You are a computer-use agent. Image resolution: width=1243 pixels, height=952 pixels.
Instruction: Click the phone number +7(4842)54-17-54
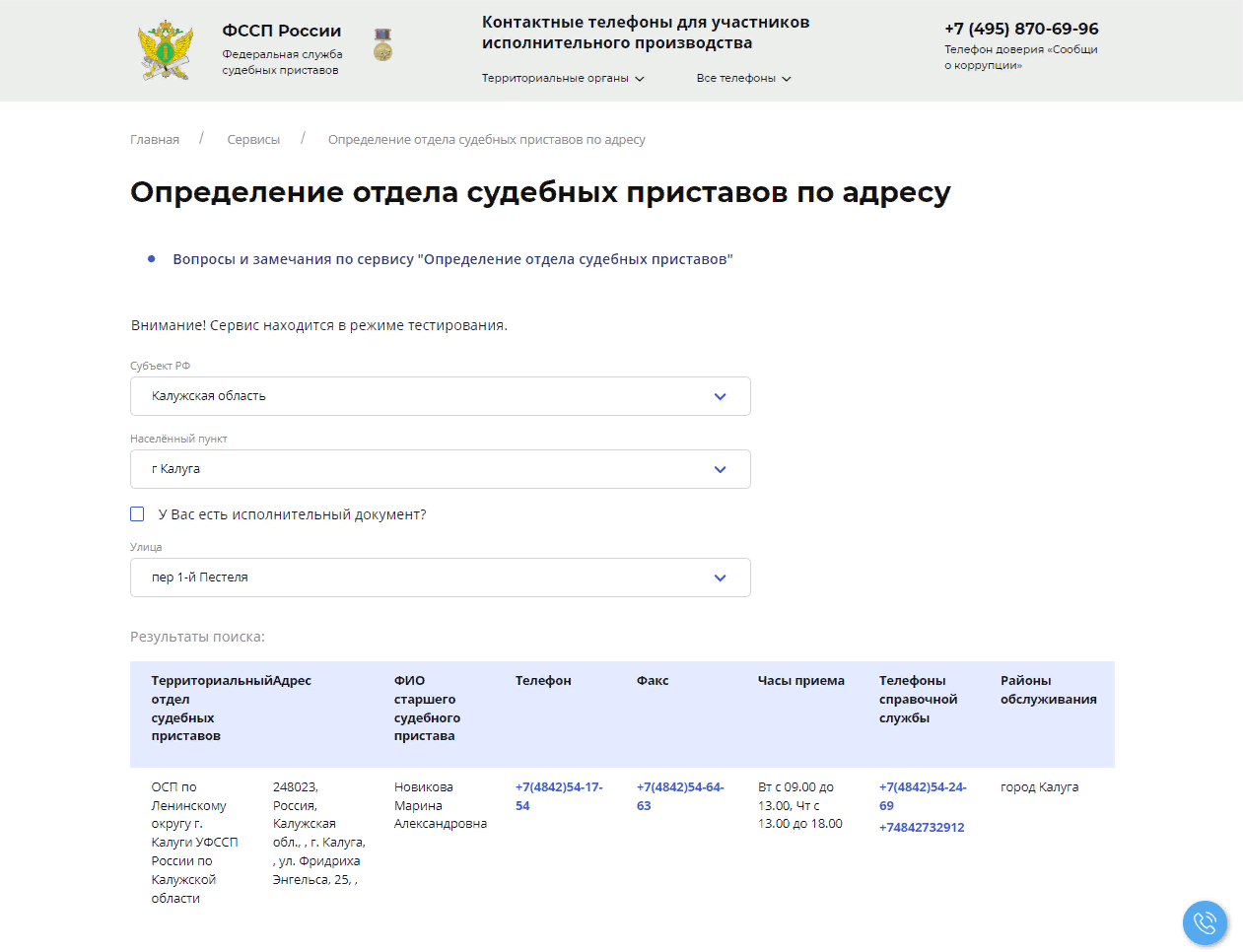(x=559, y=796)
